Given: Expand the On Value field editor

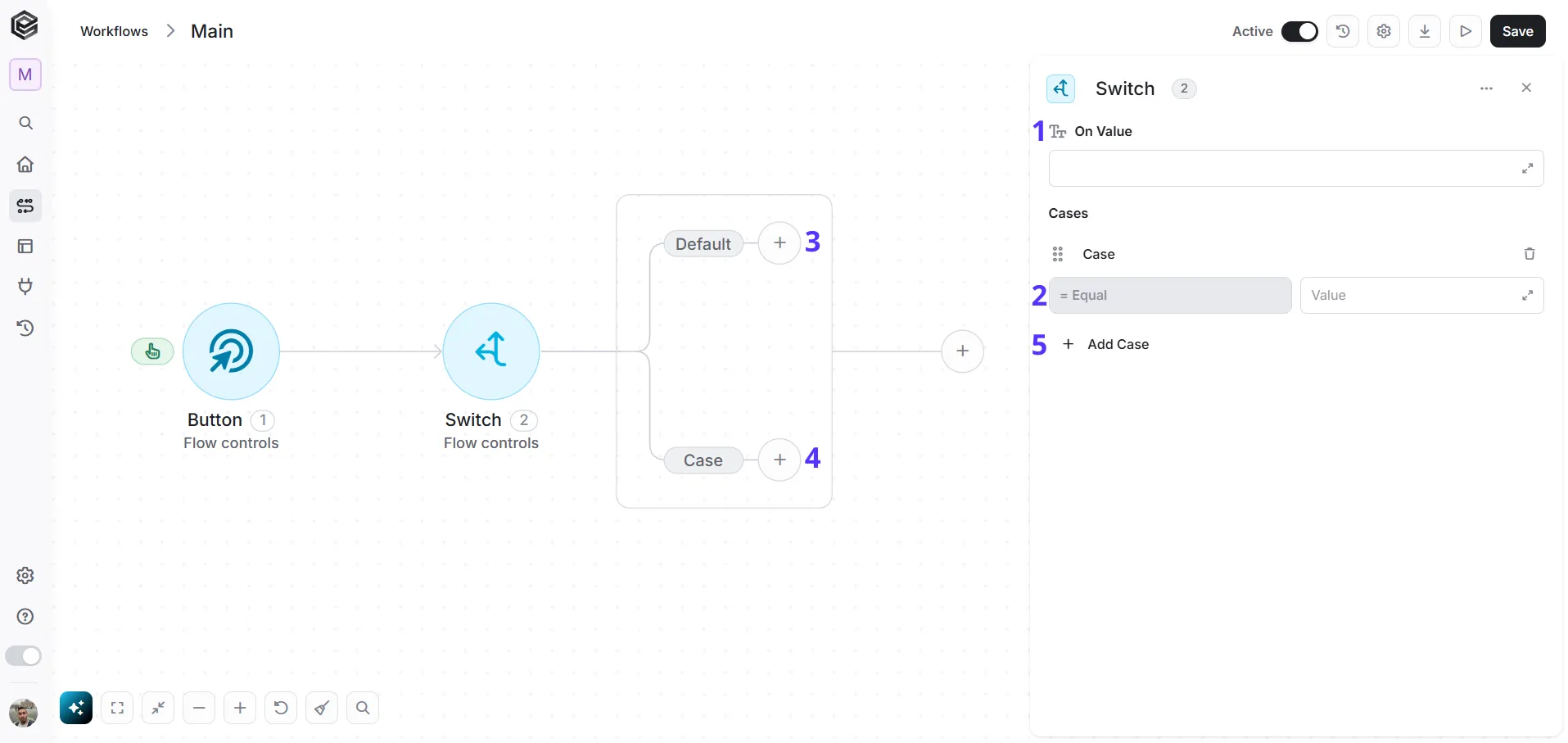Looking at the screenshot, I should click(1527, 168).
